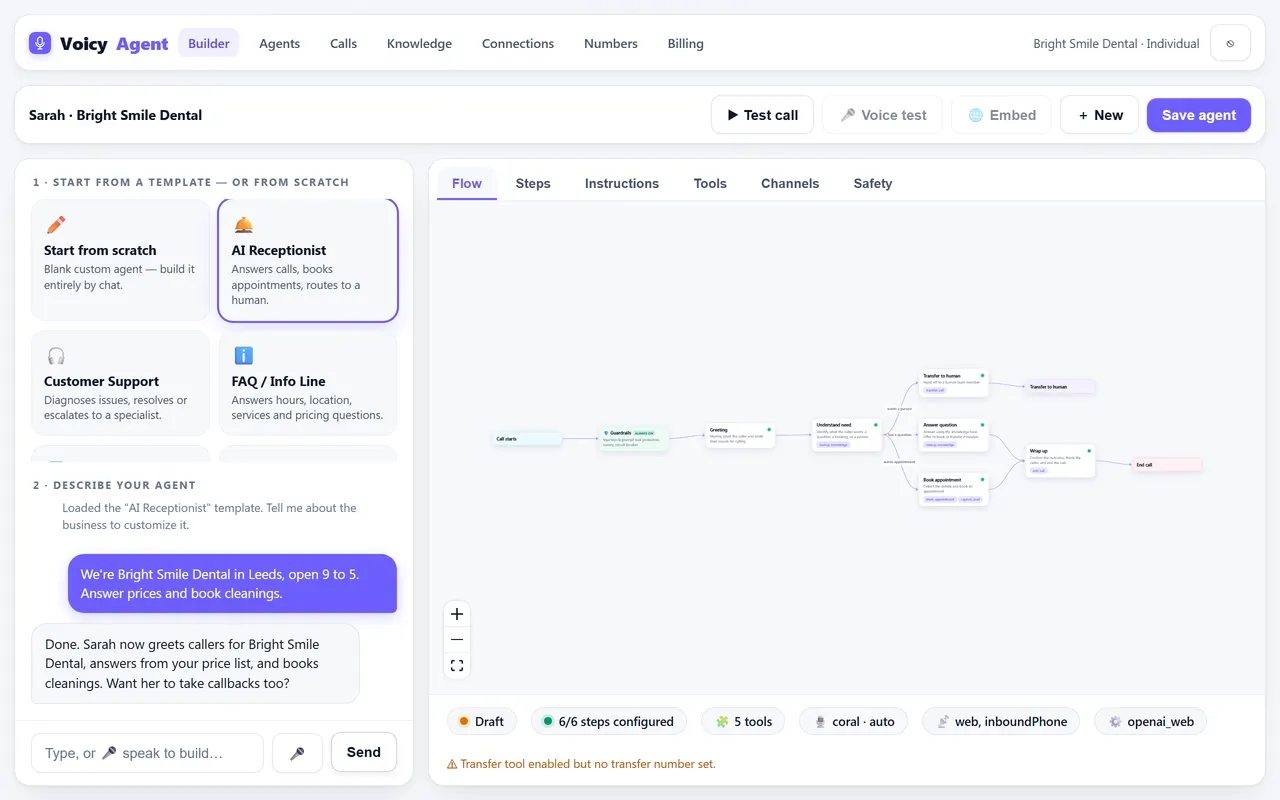Click the Draft status chip
The width and height of the screenshot is (1280, 800).
click(x=481, y=721)
